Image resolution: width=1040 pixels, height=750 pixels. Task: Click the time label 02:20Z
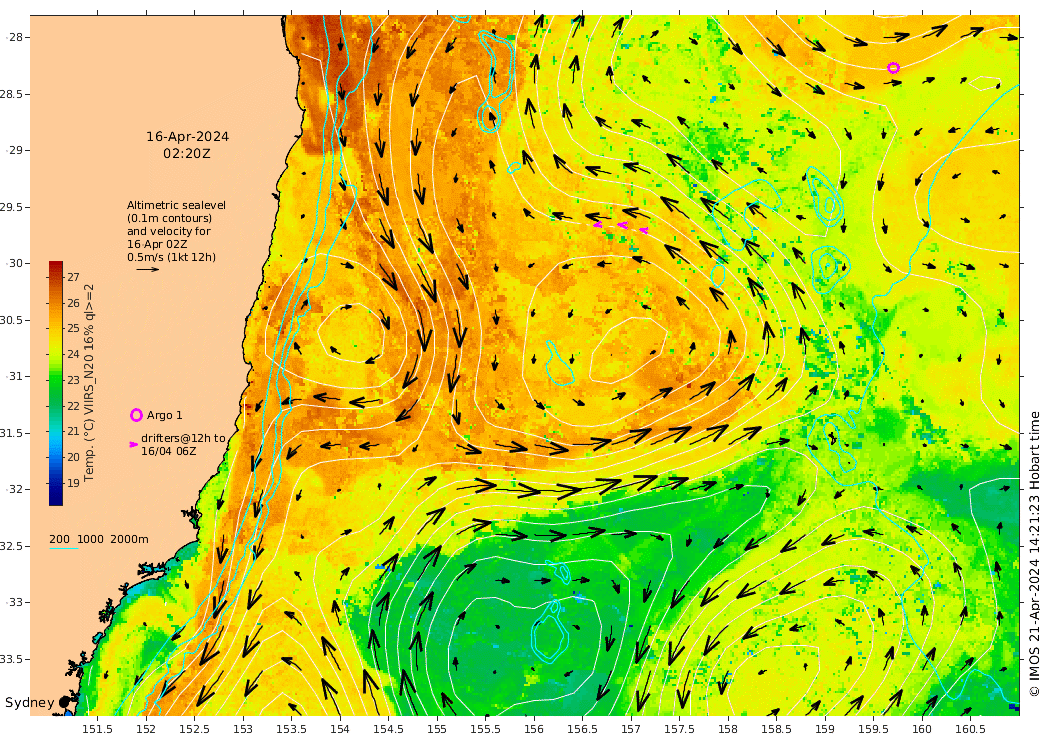pyautogui.click(x=187, y=154)
